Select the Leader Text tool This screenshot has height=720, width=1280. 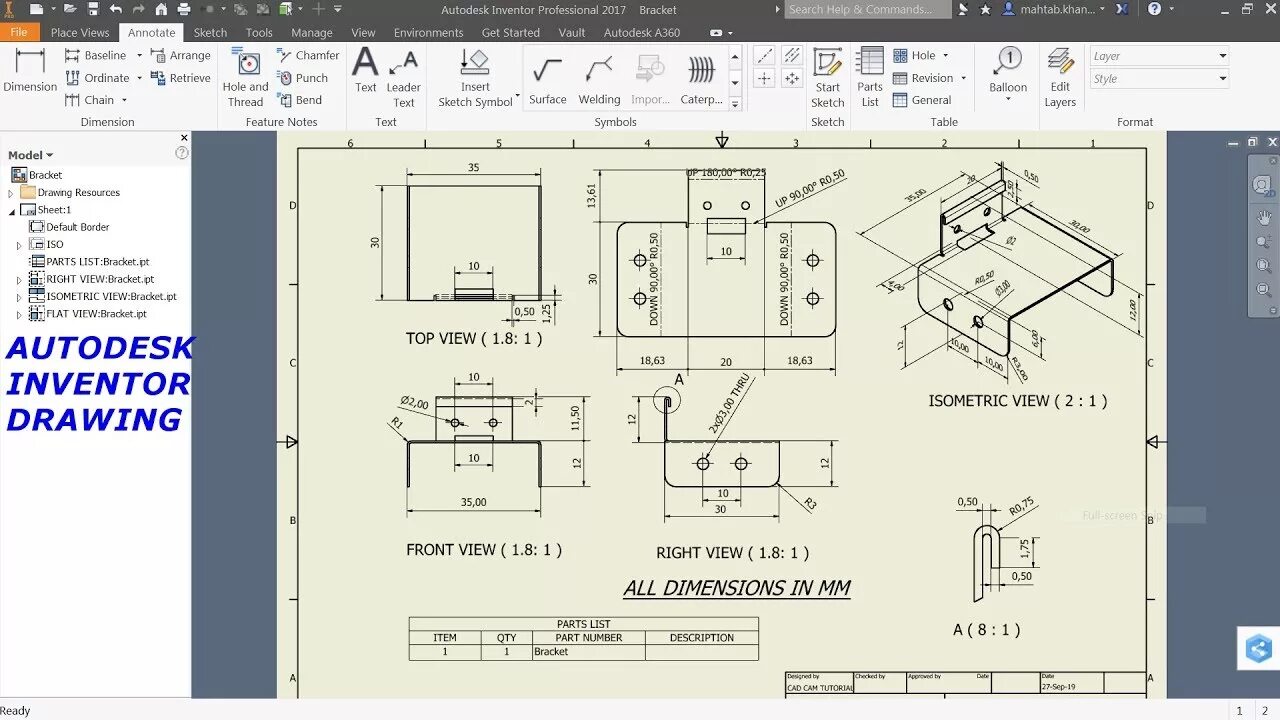pyautogui.click(x=404, y=78)
